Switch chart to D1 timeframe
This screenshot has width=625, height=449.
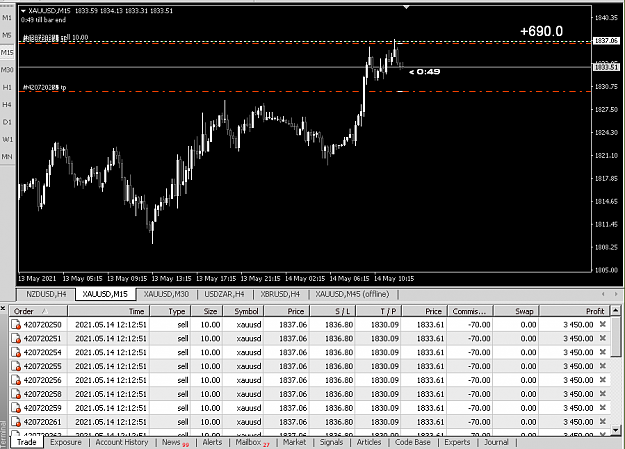(7, 122)
